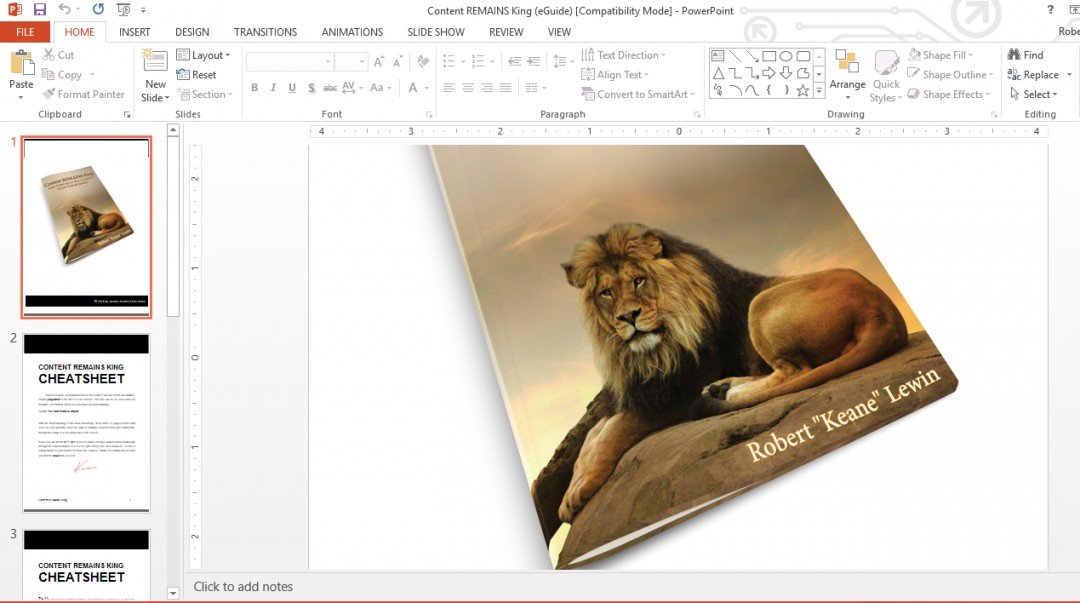
Task: Select slide 1 thumbnail with lion cover
Action: click(86, 227)
